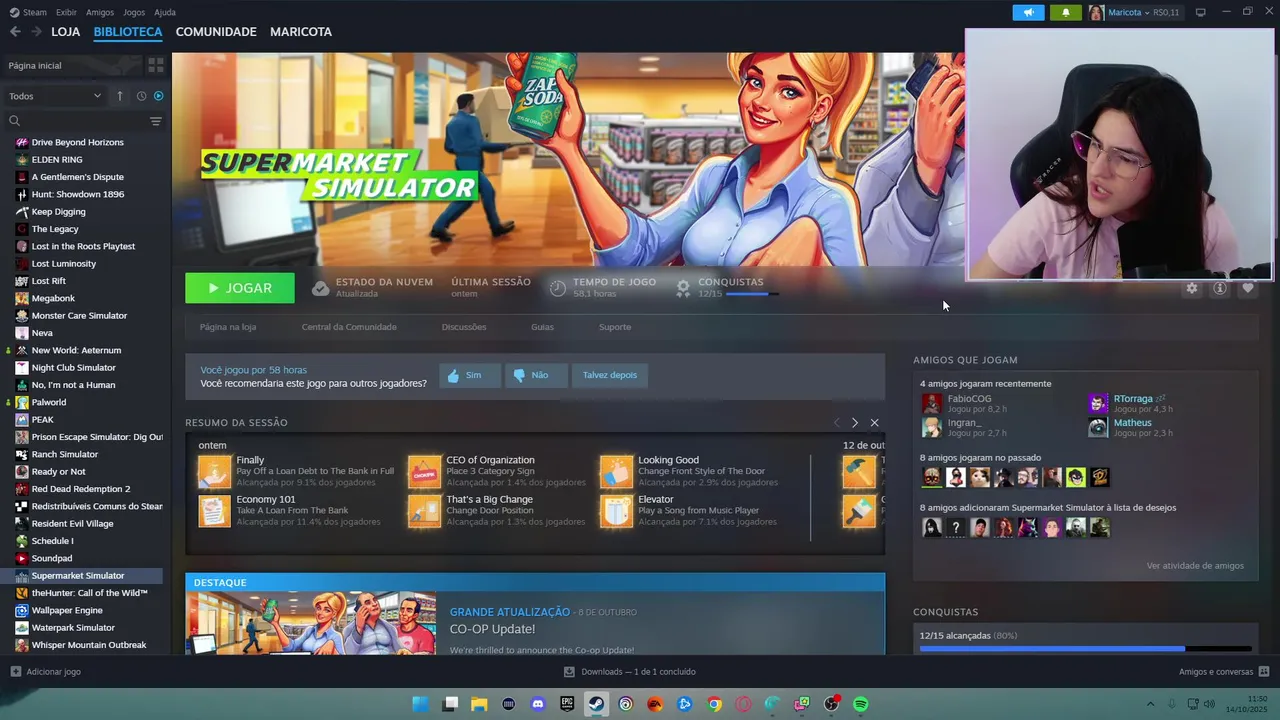Image resolution: width=1280 pixels, height=720 pixels.
Task: Click Ver atividade de amigos link
Action: pyautogui.click(x=1195, y=566)
